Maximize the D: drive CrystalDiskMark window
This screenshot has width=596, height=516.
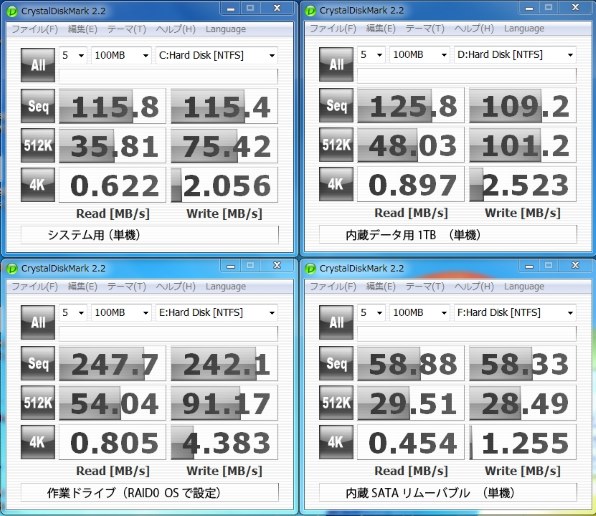pos(548,8)
